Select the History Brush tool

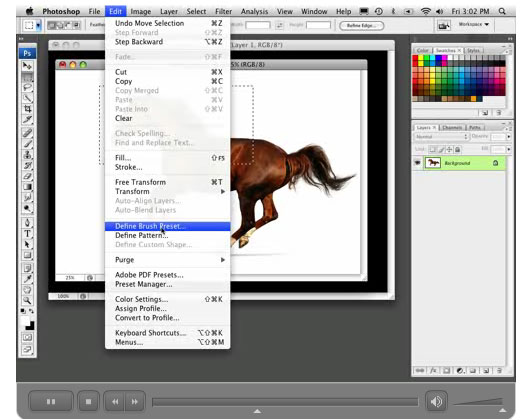pyautogui.click(x=27, y=165)
